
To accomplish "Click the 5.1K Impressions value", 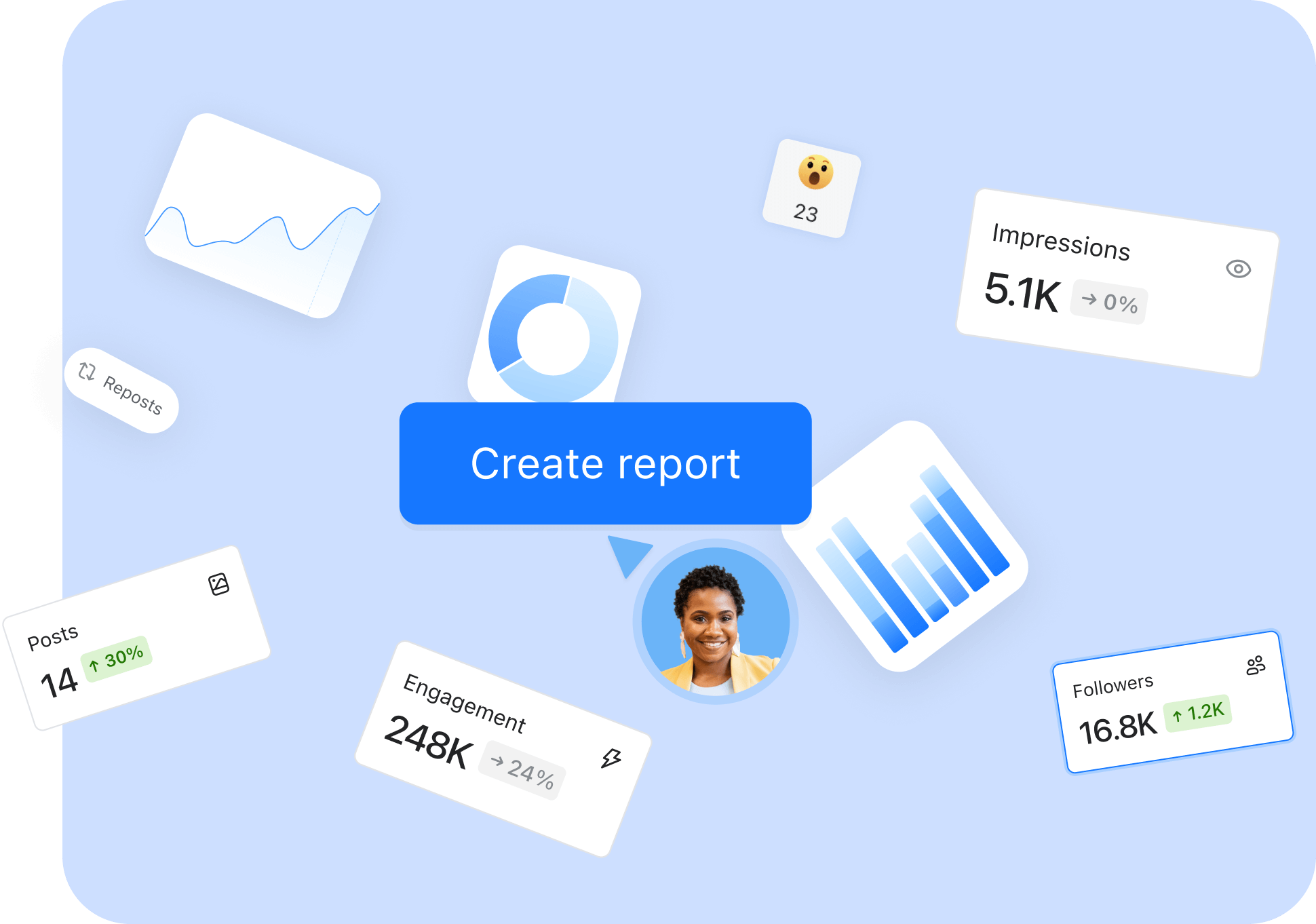I will pos(1022,292).
